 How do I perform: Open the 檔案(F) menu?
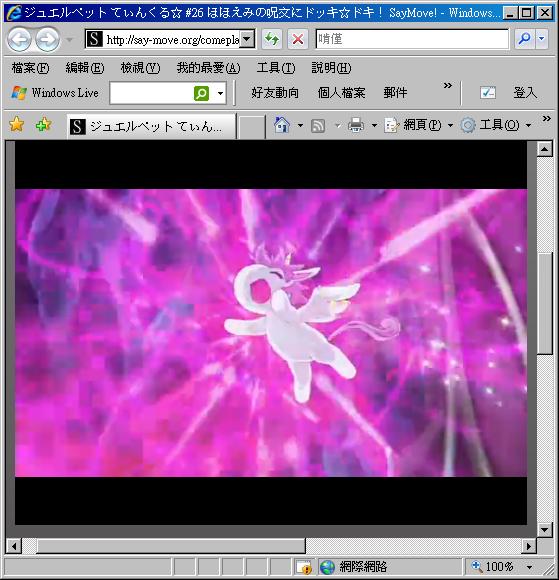coord(30,68)
